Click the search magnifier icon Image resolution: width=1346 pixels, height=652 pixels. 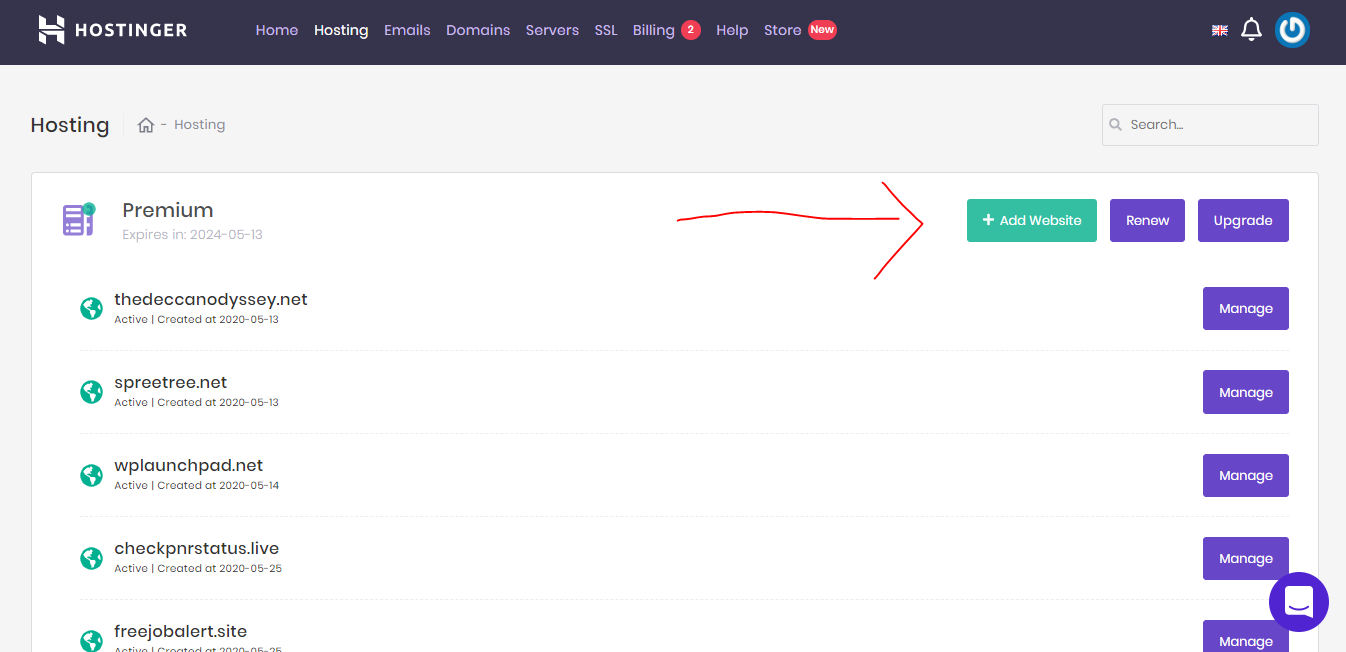(1116, 125)
